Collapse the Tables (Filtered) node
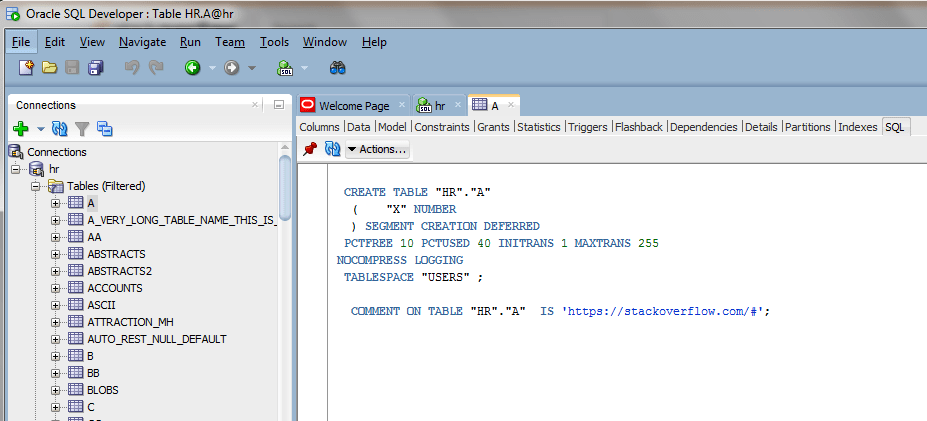Screen dimensions: 927x421 (35, 186)
